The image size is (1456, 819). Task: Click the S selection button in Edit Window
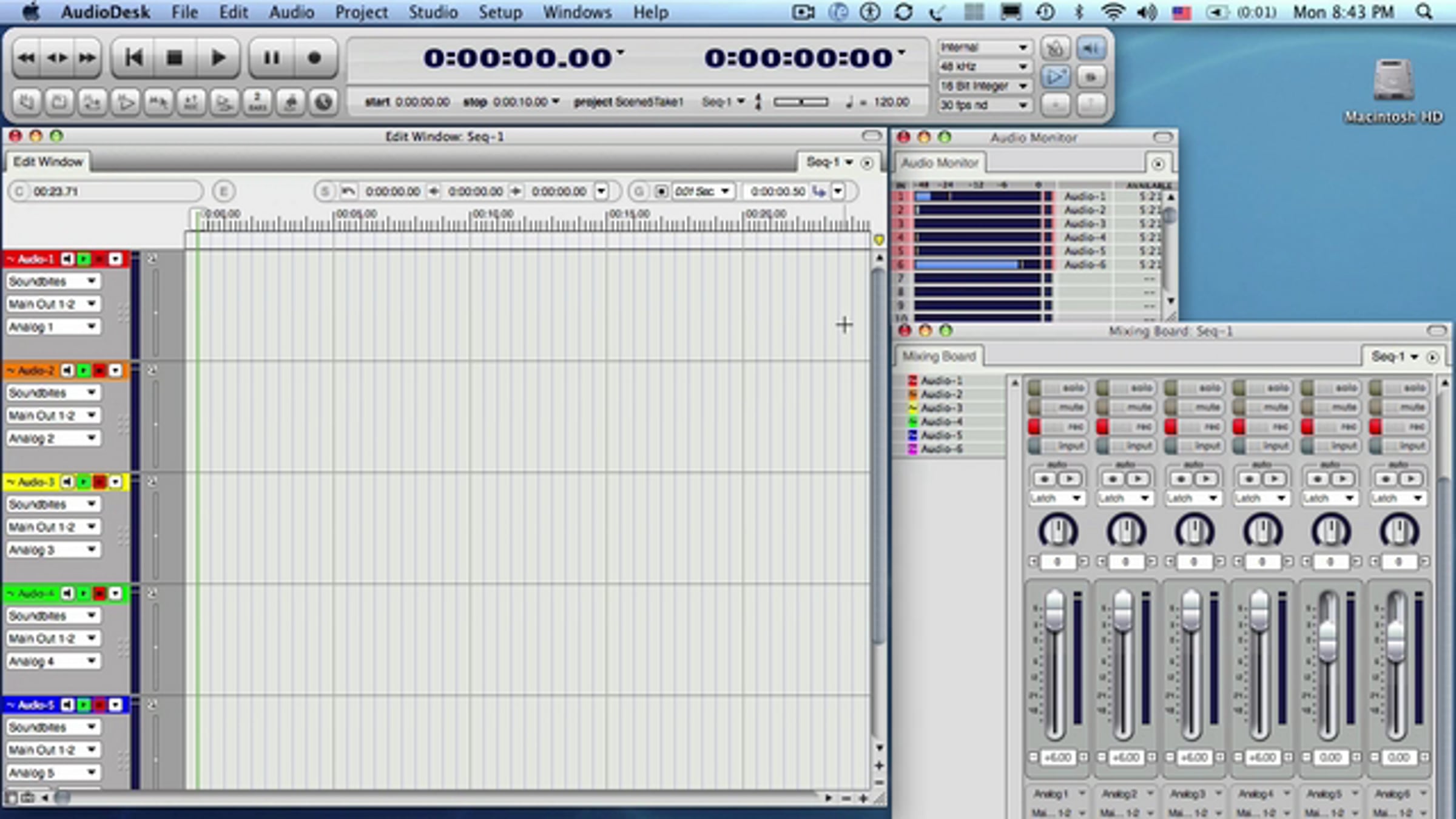click(325, 192)
